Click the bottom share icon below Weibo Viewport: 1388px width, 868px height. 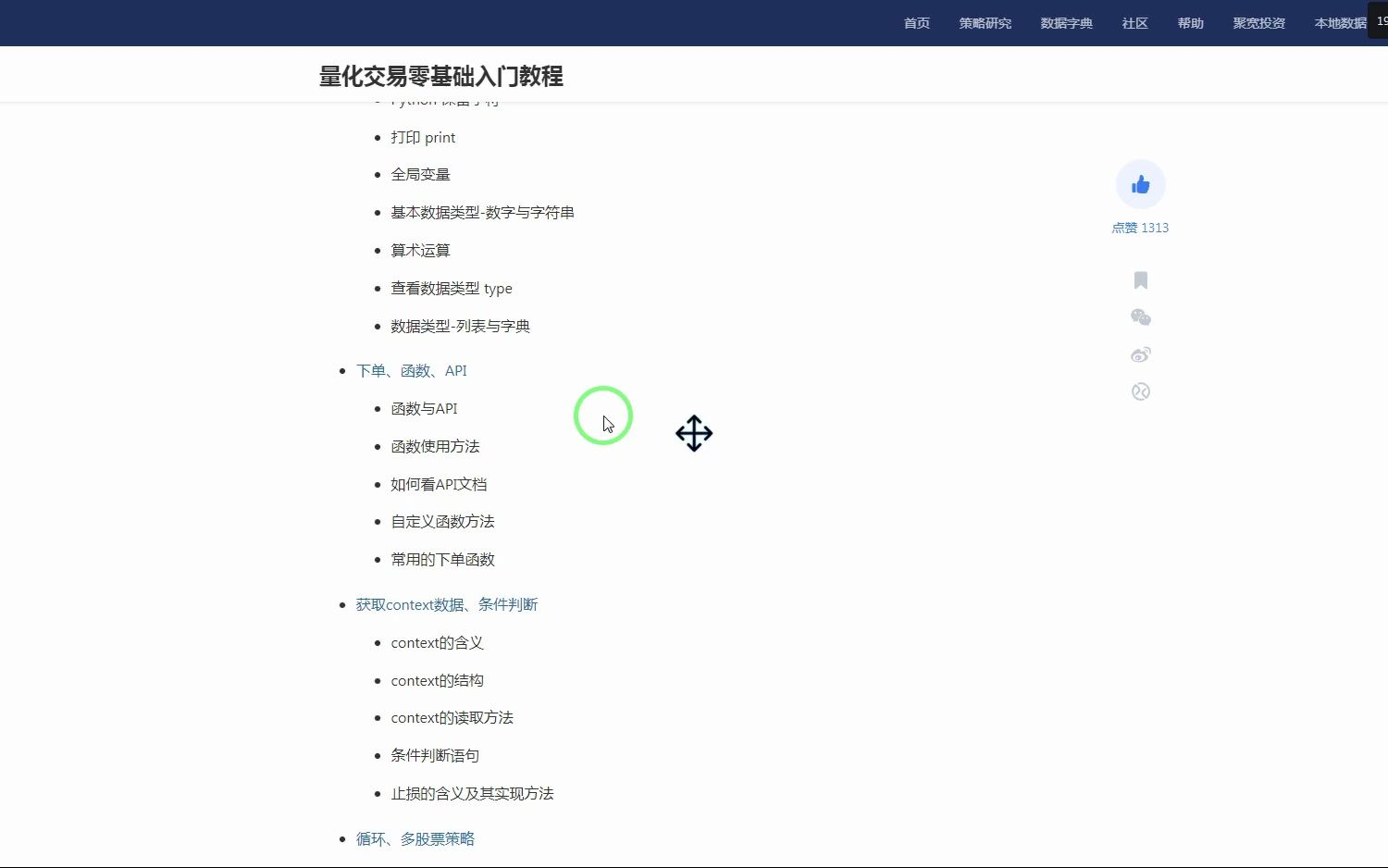[x=1141, y=391]
